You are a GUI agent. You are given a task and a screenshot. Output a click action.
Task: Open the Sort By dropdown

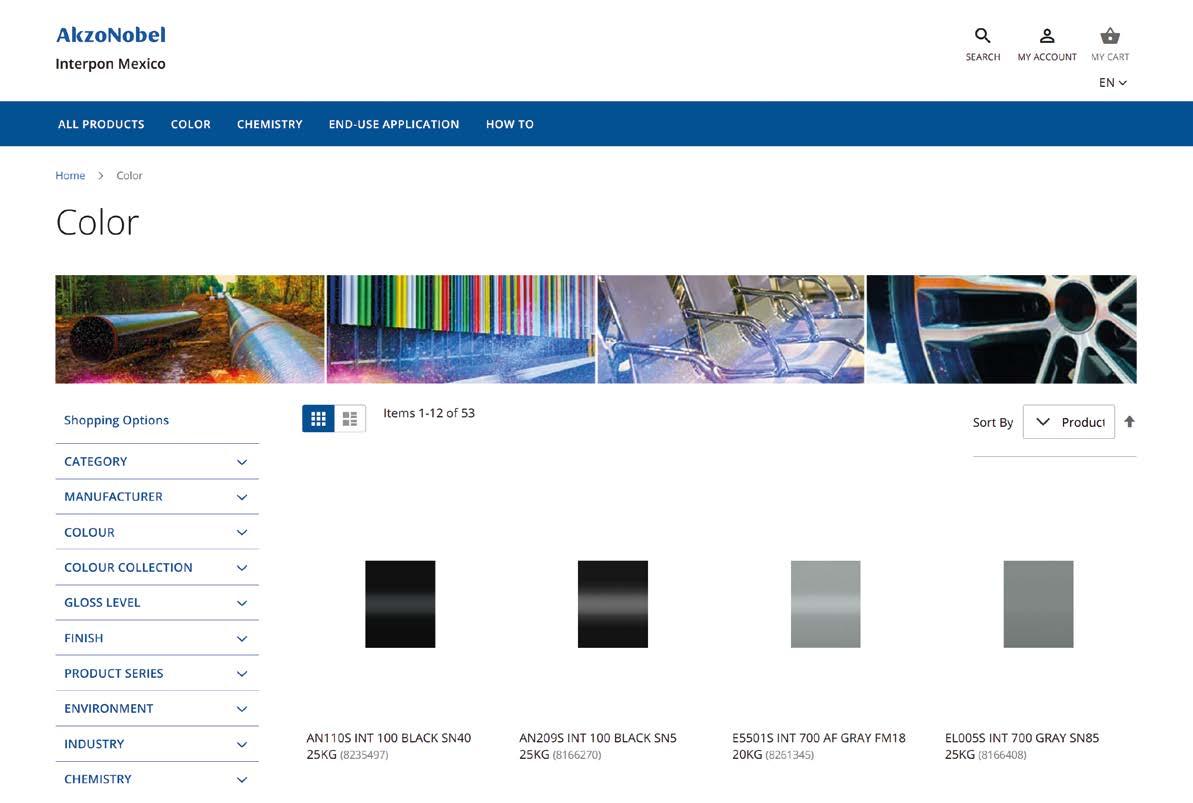coord(1068,422)
